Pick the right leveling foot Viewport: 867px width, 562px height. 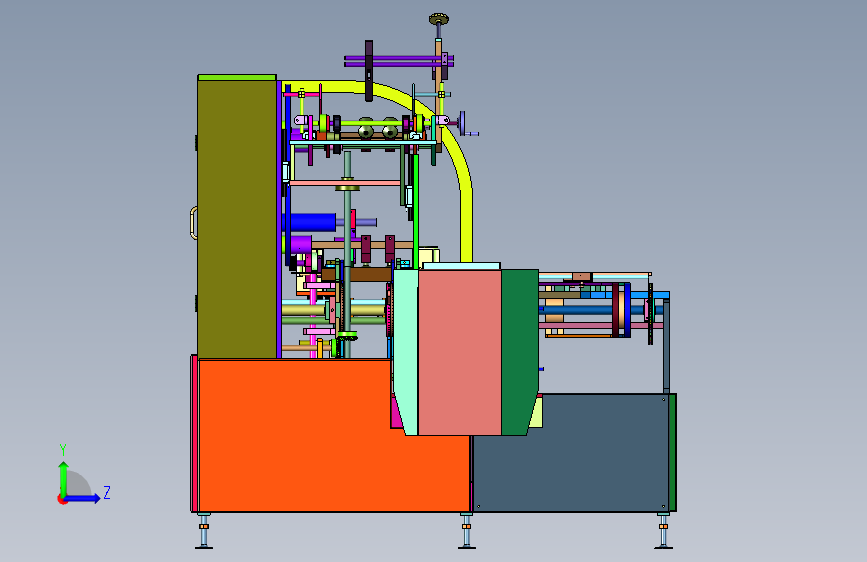tap(664, 531)
